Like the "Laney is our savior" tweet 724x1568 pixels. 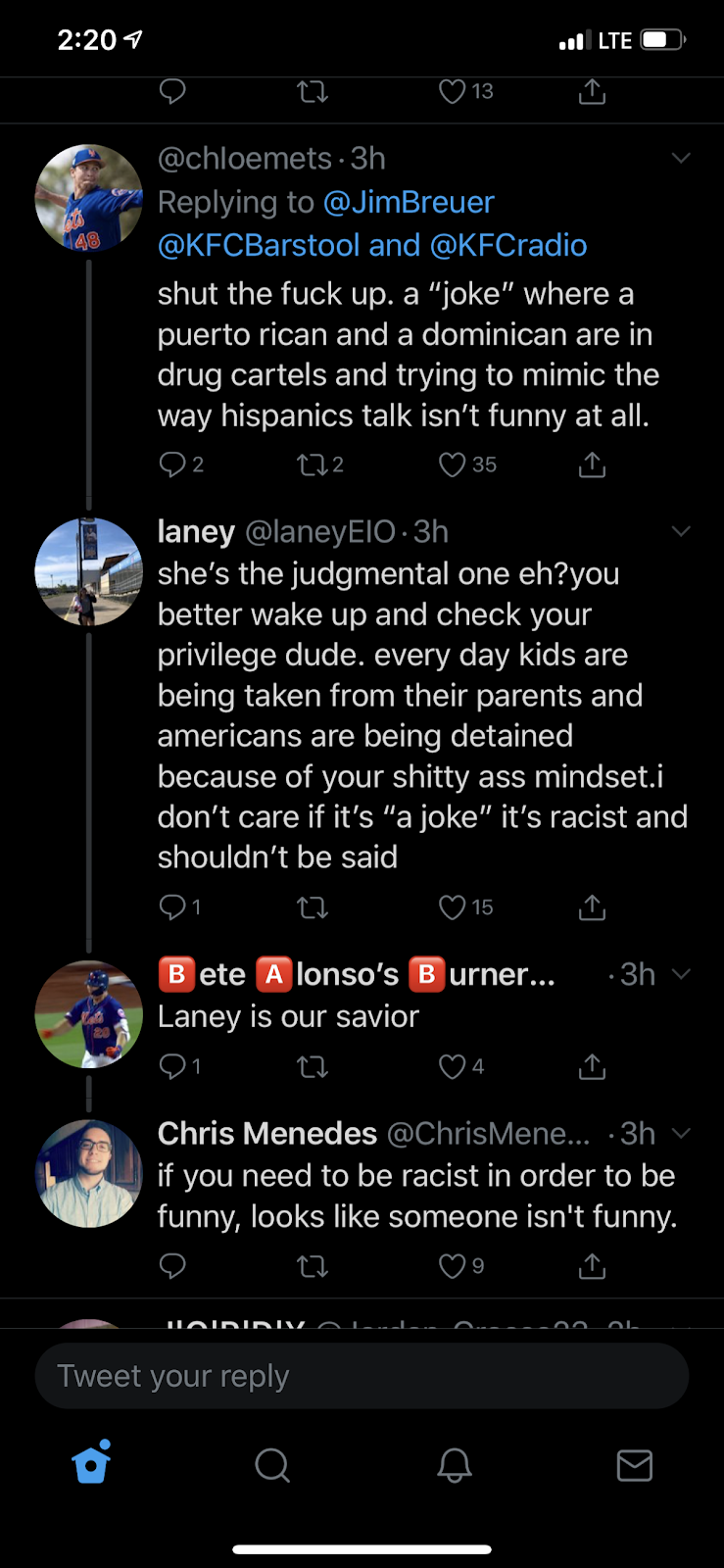[453, 1066]
